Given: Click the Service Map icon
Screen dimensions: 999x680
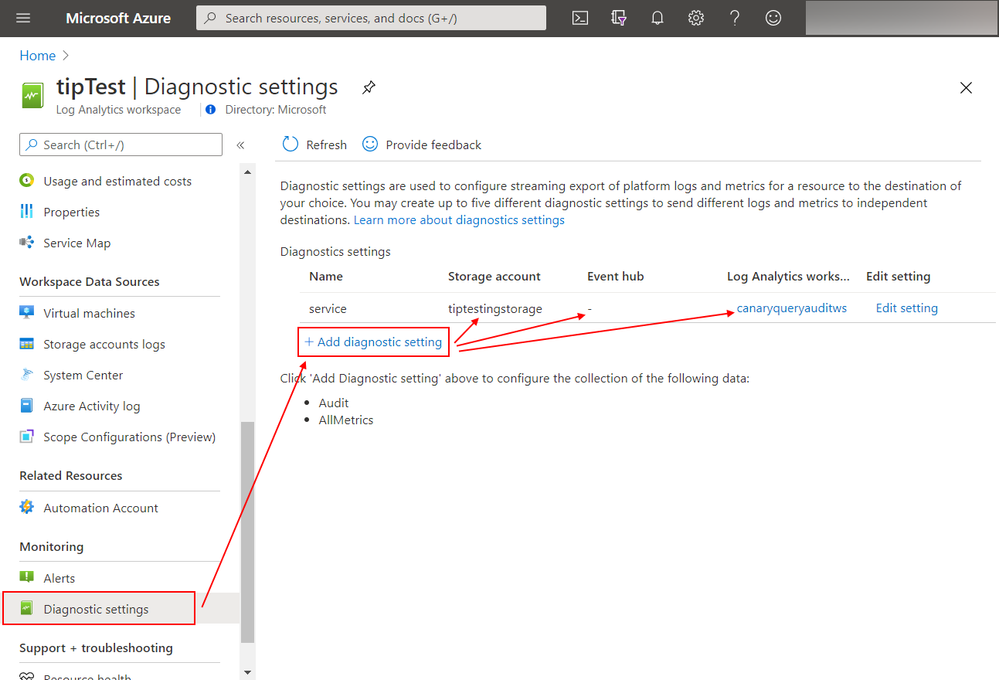Looking at the screenshot, I should tap(27, 242).
